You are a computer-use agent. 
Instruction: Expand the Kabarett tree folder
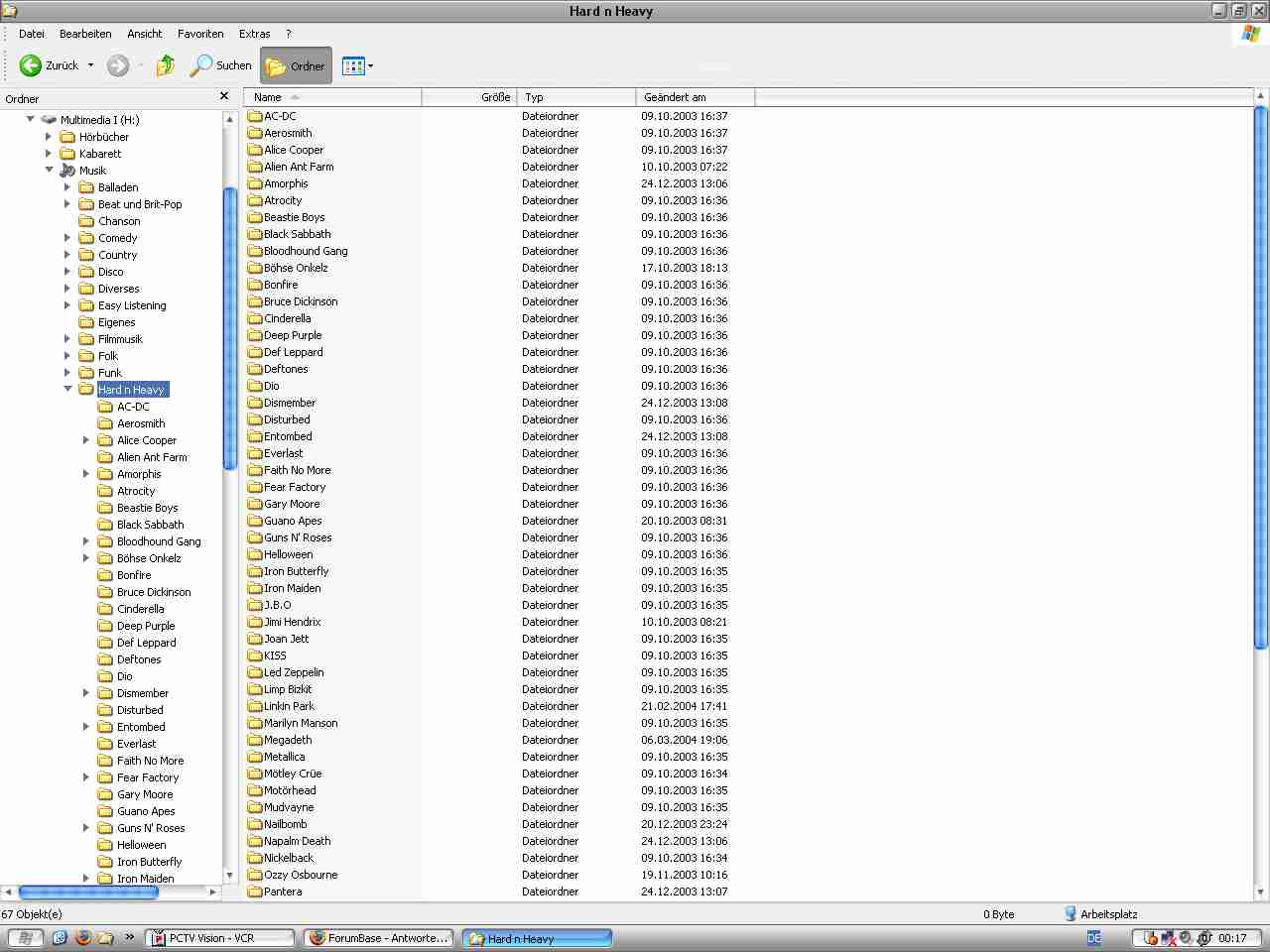(49, 153)
